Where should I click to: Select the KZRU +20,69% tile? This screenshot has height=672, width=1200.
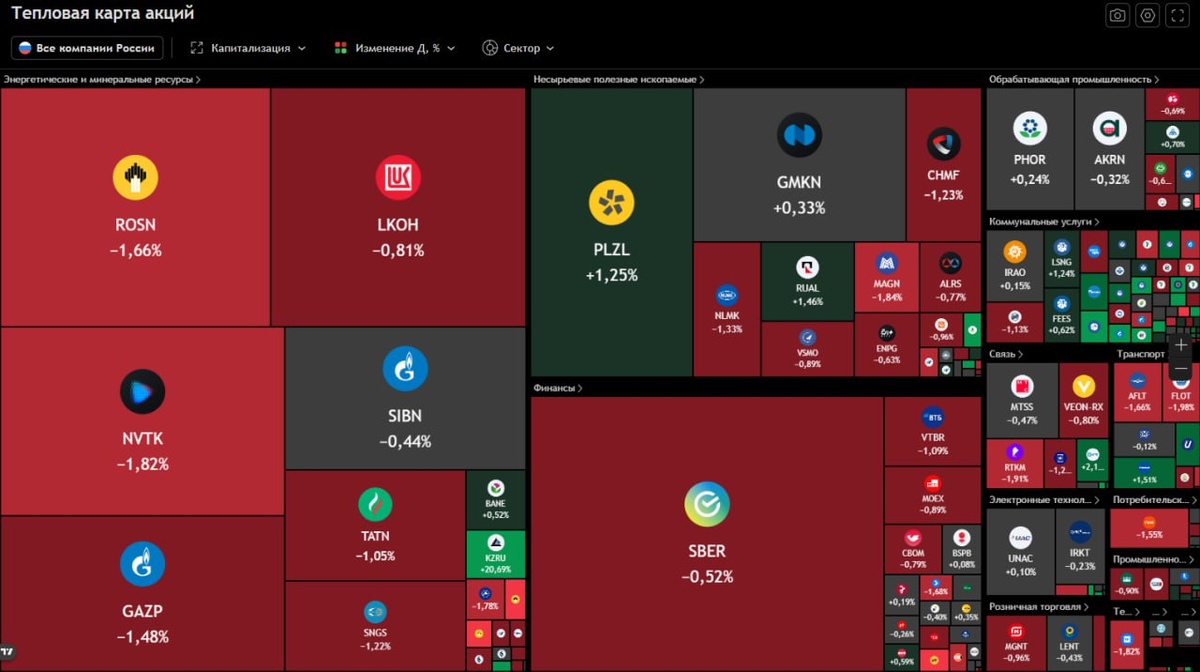click(x=495, y=554)
